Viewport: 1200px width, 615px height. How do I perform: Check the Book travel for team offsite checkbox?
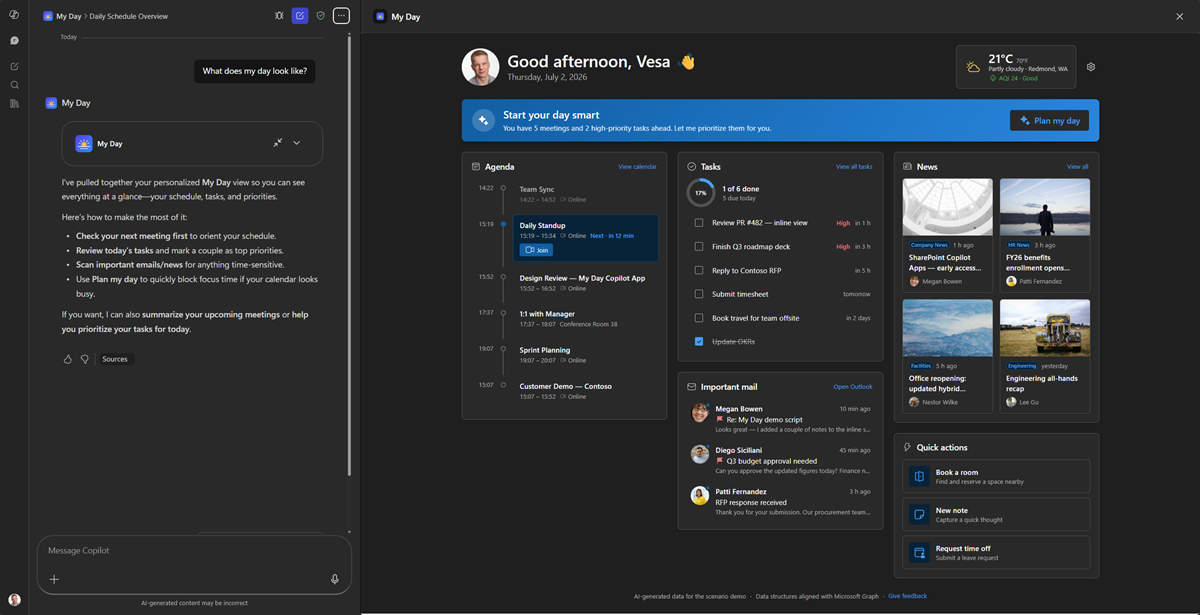click(x=699, y=318)
